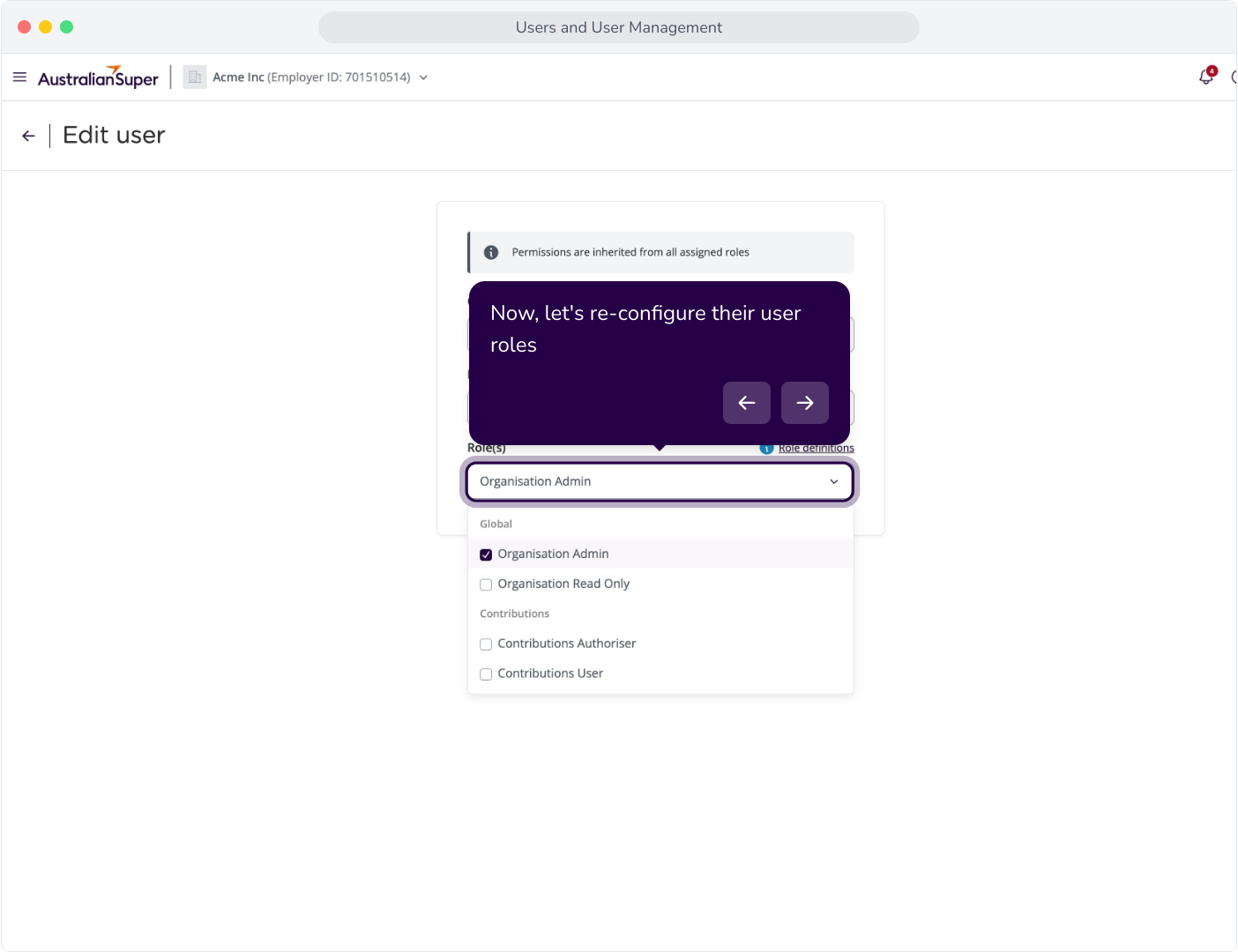This screenshot has width=1238, height=952.
Task: Click the Acme Inc building icon
Action: coord(195,78)
